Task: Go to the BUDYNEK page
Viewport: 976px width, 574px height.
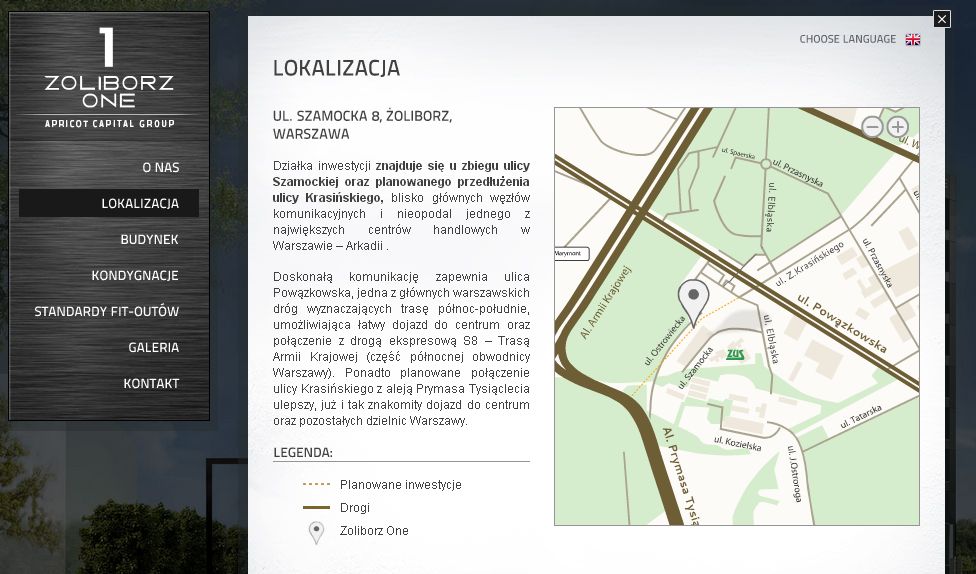Action: coord(149,239)
